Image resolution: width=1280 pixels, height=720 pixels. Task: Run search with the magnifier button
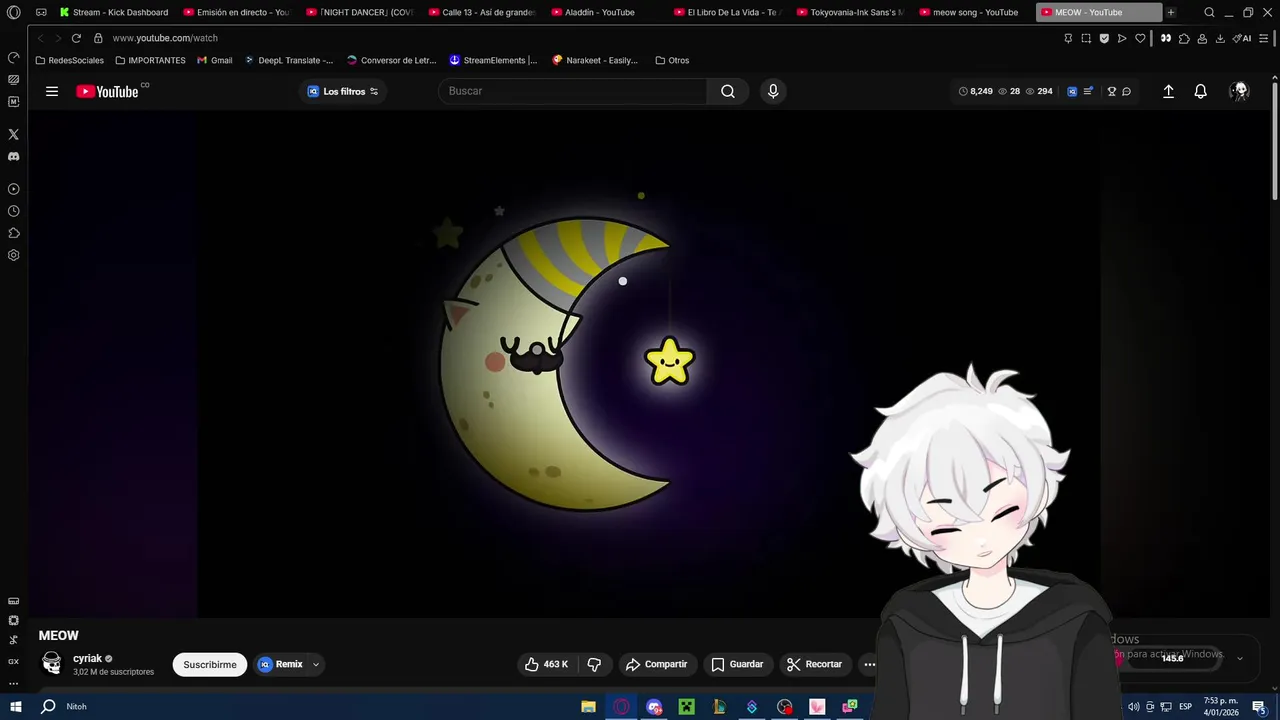[x=728, y=91]
